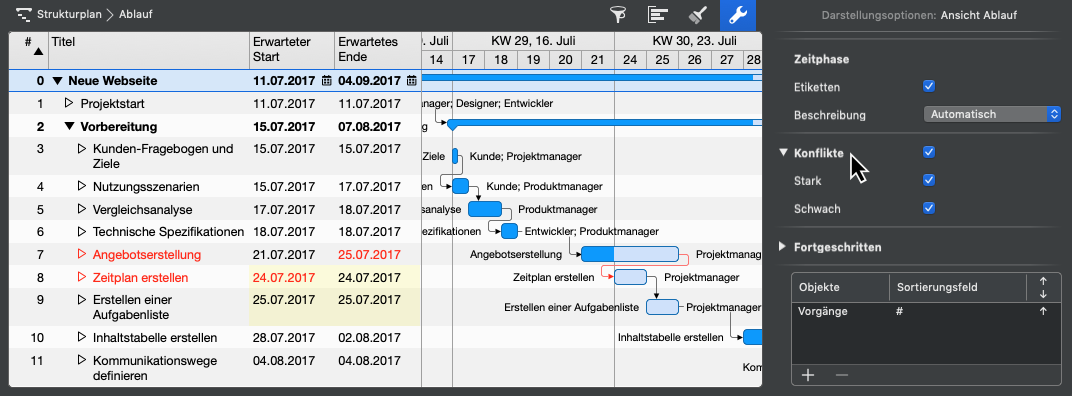Open the Gantt layout options icon
The height and width of the screenshot is (396, 1072).
click(x=658, y=14)
